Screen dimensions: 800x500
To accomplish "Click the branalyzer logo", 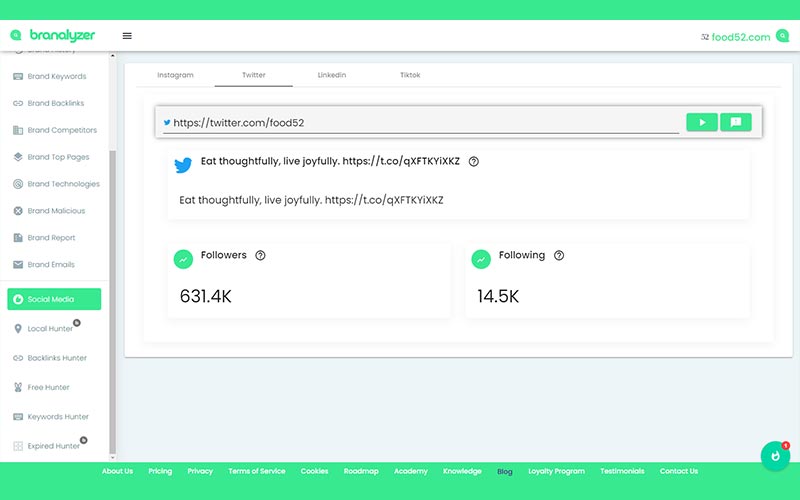I will pos(53,35).
